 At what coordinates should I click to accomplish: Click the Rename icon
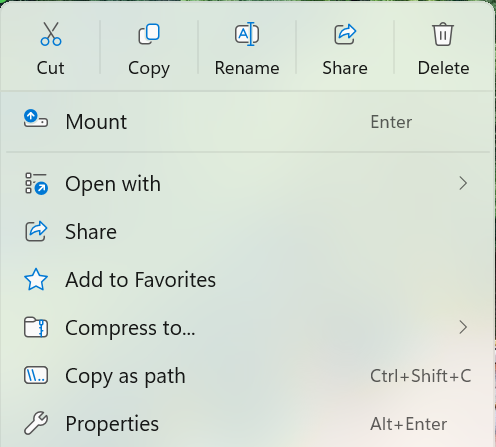pyautogui.click(x=247, y=34)
